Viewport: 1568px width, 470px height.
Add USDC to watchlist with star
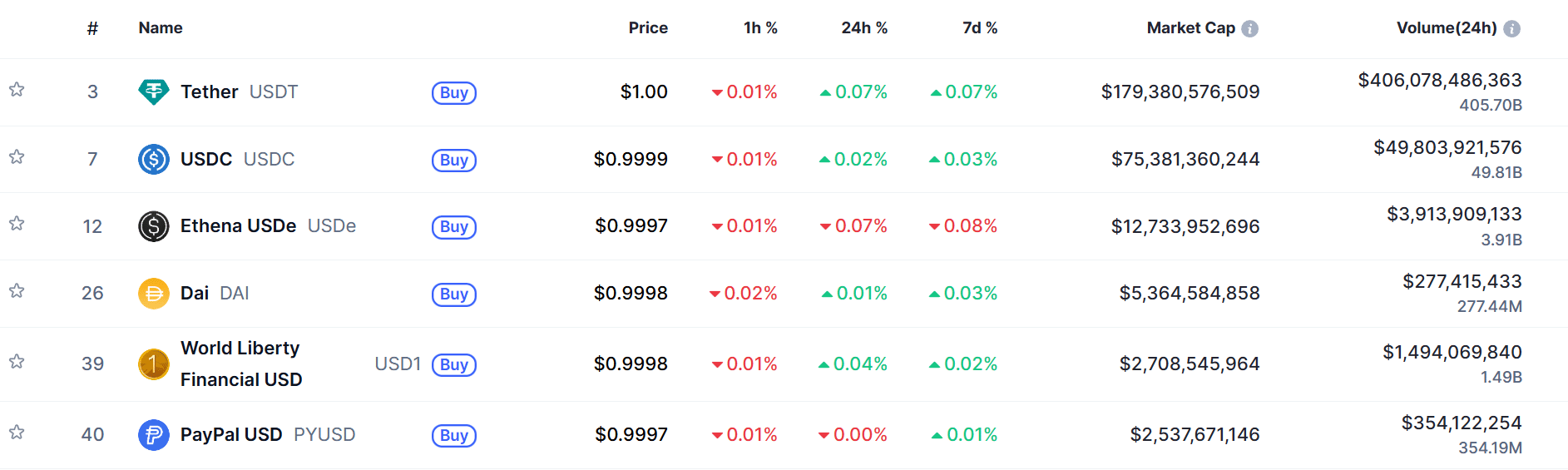click(17, 157)
